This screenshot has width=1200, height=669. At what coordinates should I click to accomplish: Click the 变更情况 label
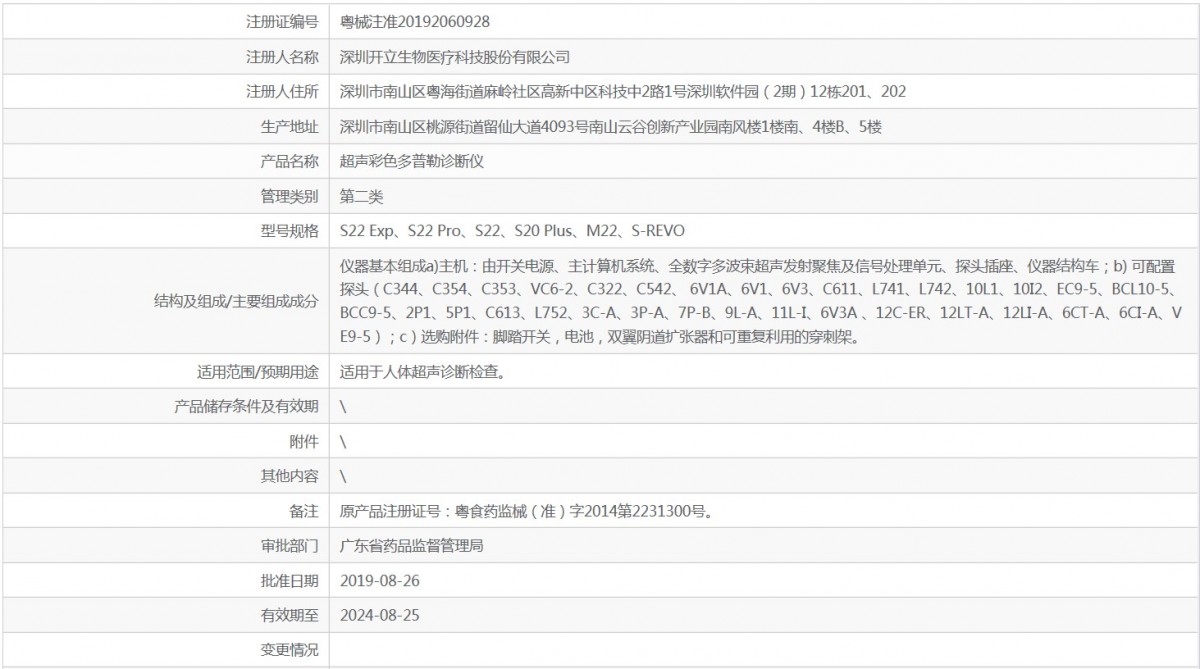pyautogui.click(x=290, y=651)
